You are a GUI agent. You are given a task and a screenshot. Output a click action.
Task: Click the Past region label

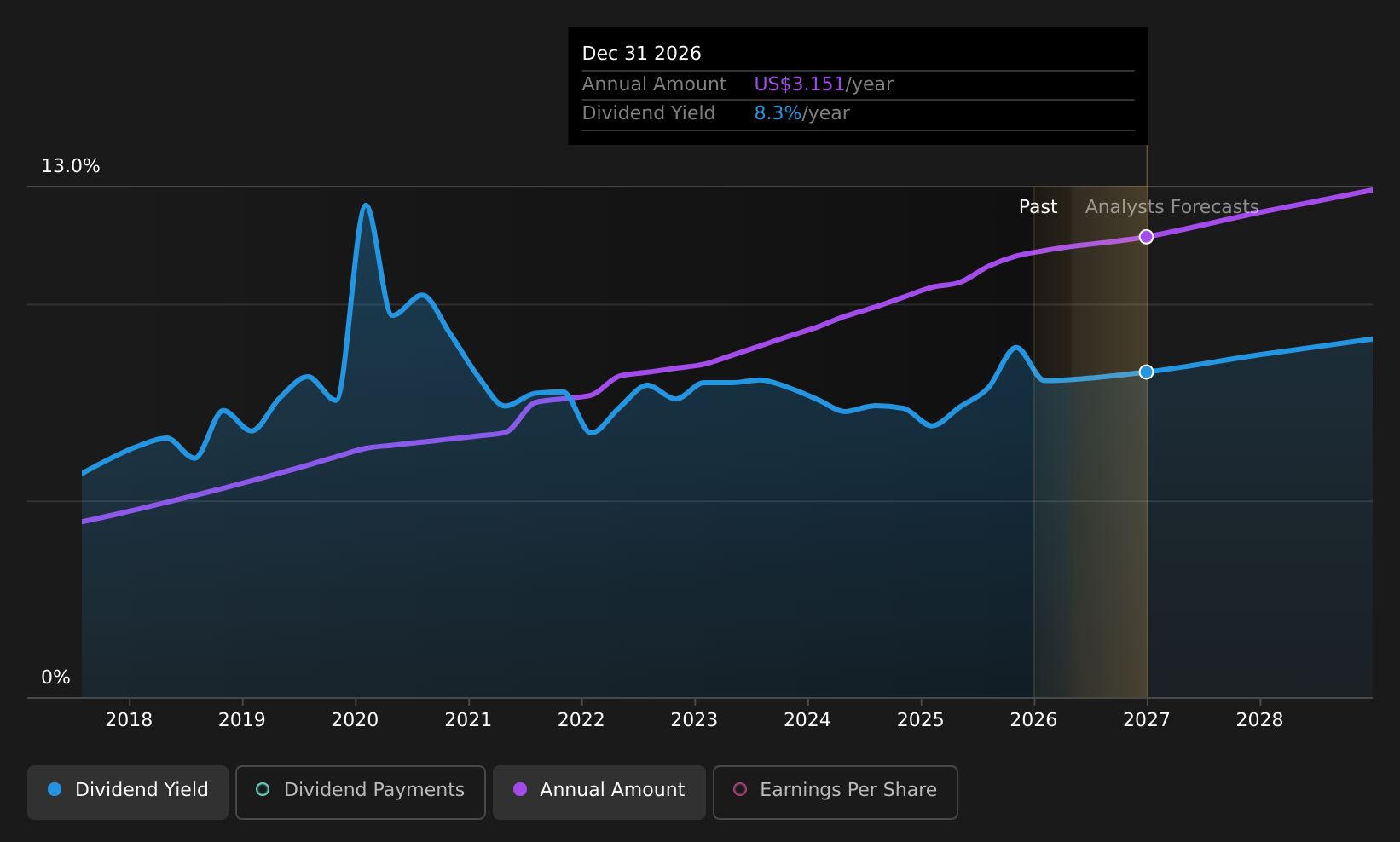click(x=1038, y=207)
